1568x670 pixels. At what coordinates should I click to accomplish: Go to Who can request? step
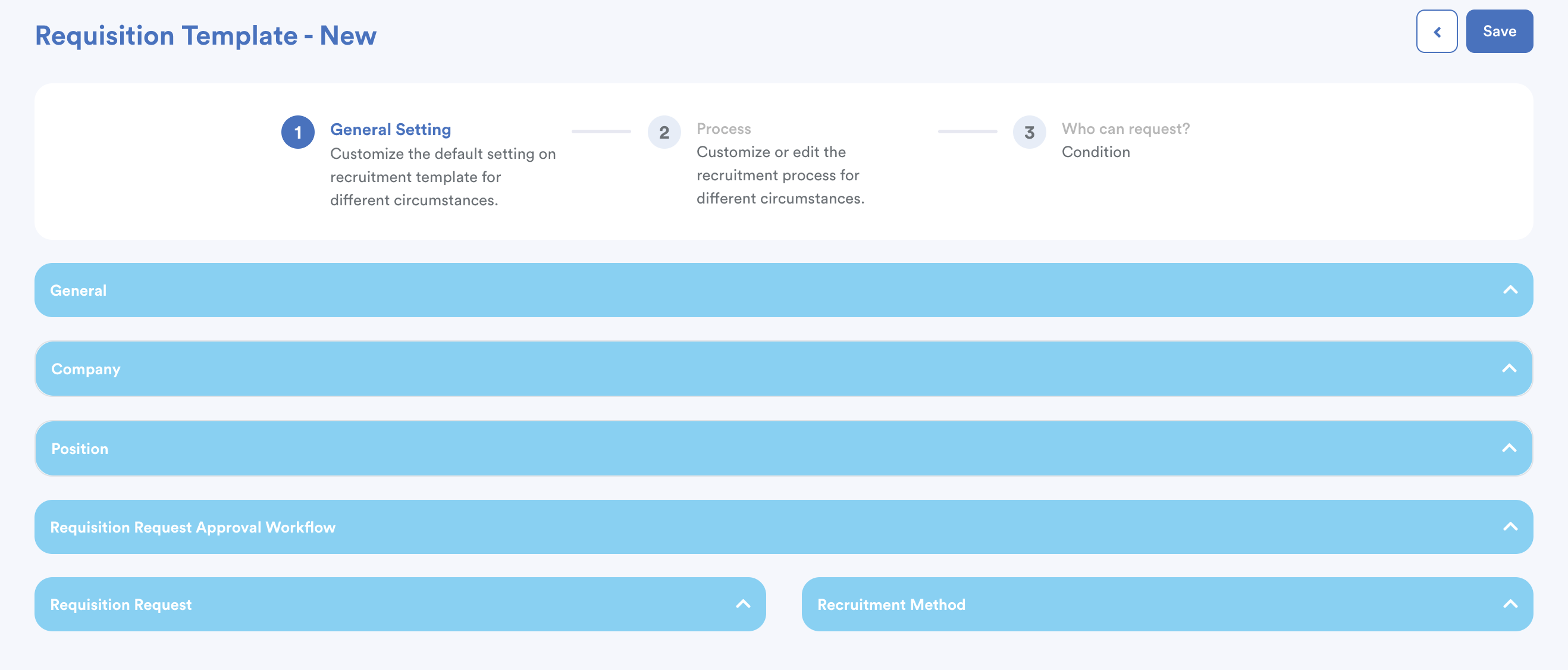[x=1125, y=129]
